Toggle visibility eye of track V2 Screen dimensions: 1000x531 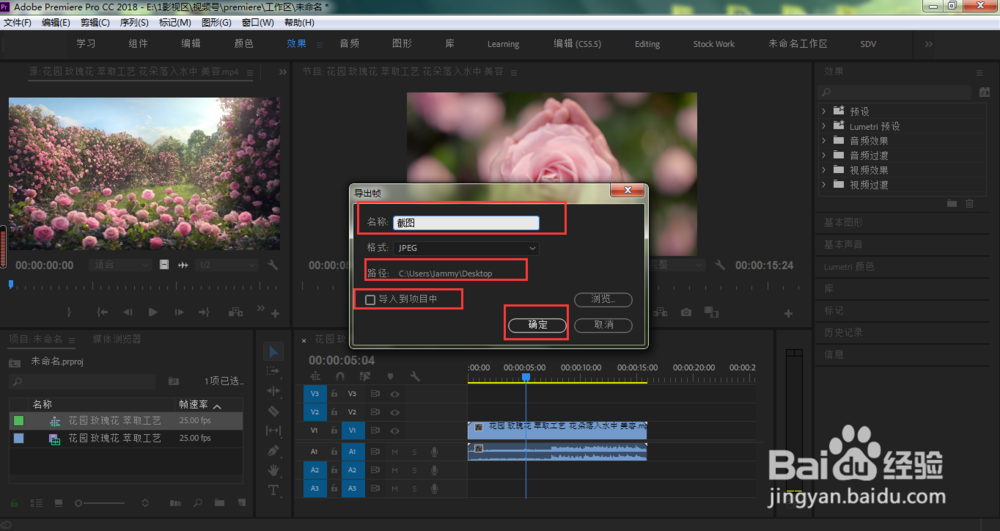pyautogui.click(x=395, y=412)
